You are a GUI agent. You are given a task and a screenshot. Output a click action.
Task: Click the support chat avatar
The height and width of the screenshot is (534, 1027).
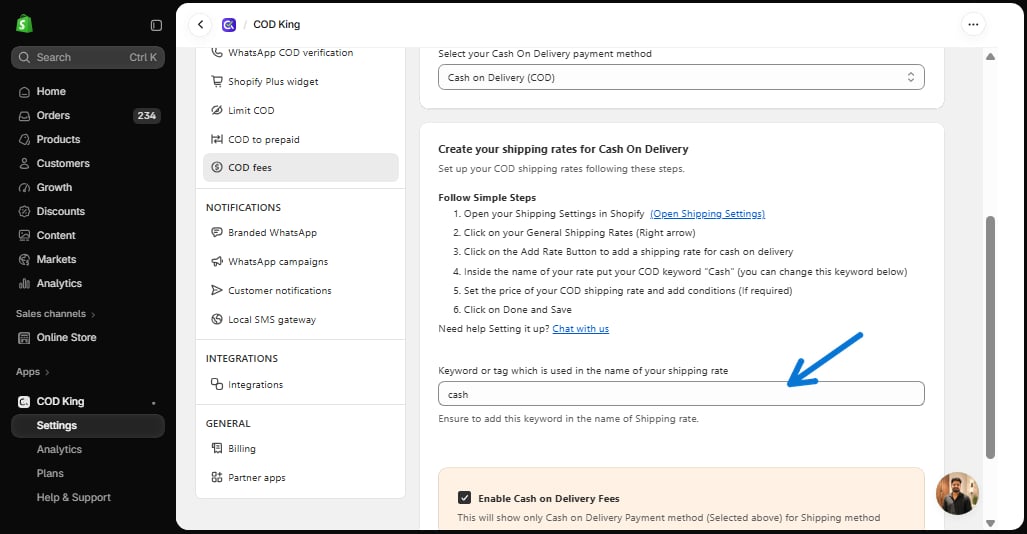(957, 493)
